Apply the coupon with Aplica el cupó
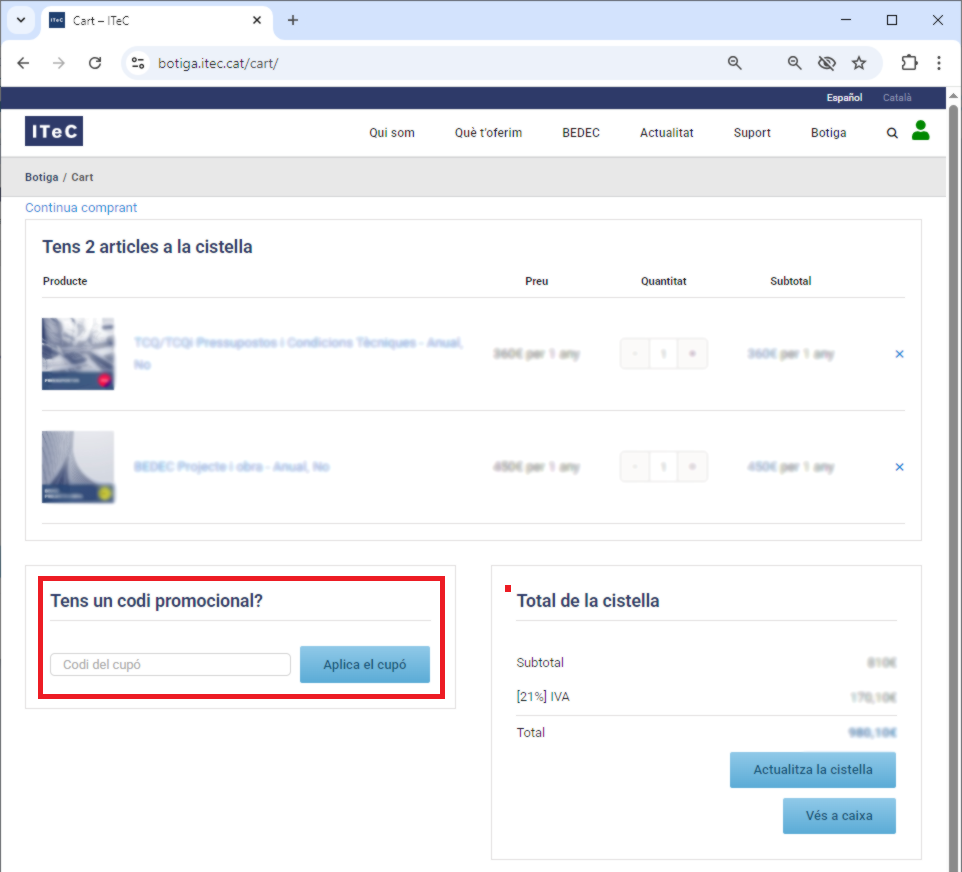The height and width of the screenshot is (872, 962). tap(365, 665)
